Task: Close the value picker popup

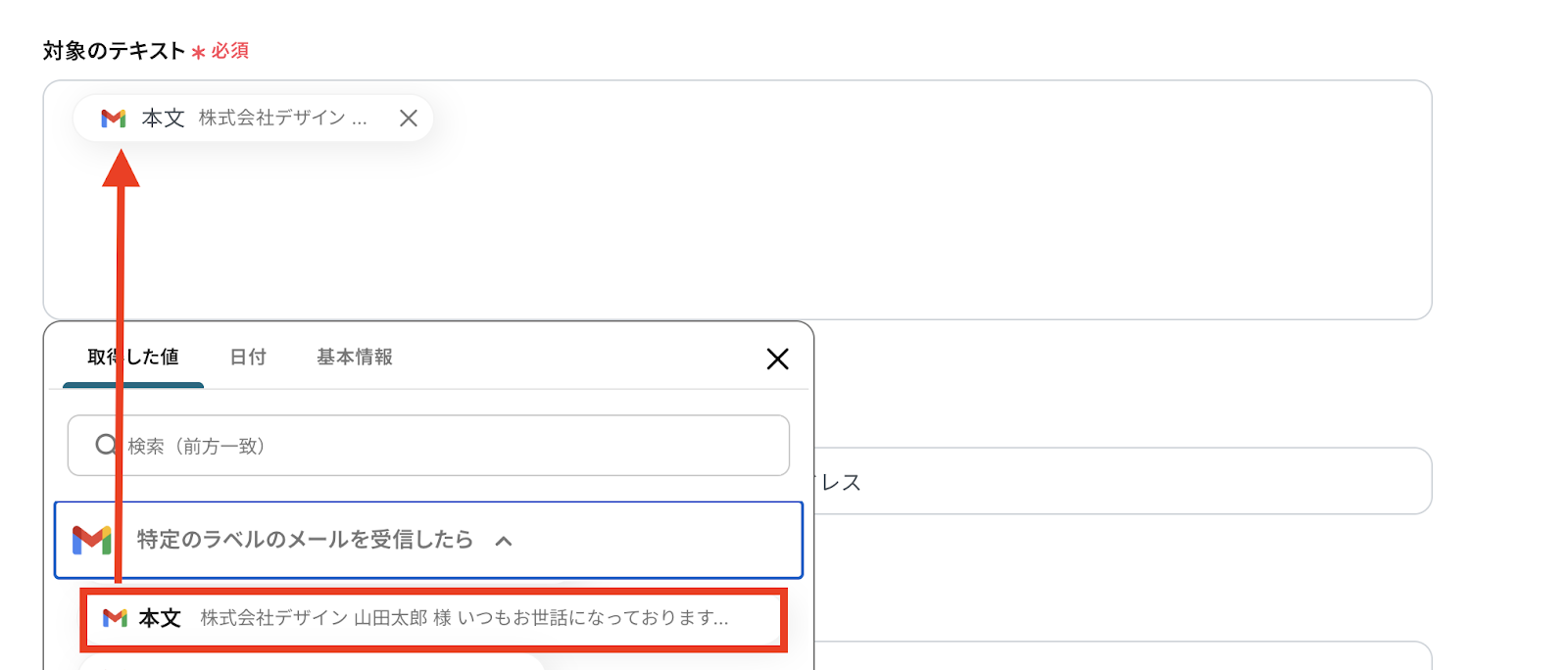Action: tap(777, 359)
